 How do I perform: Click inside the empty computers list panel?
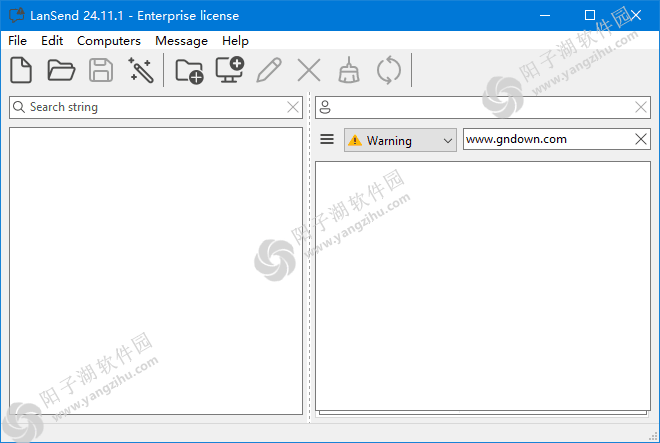(x=156, y=271)
